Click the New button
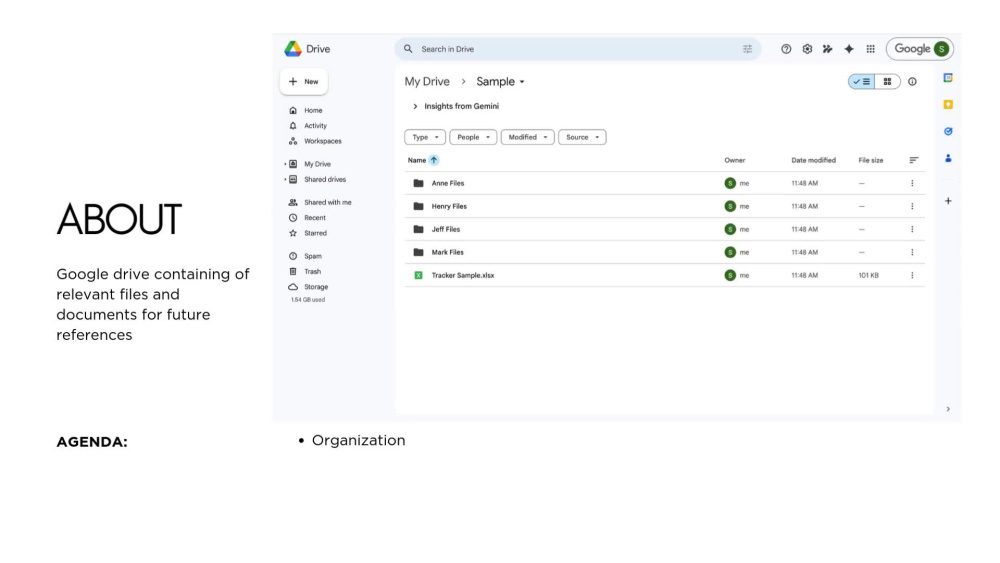 (304, 82)
